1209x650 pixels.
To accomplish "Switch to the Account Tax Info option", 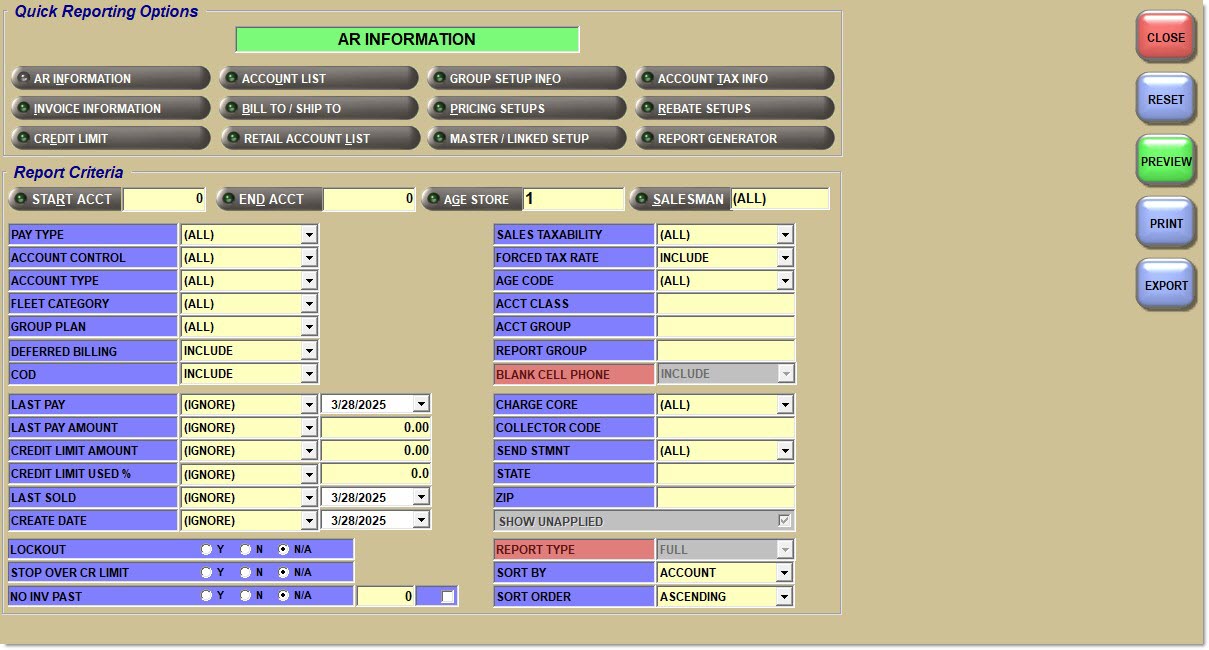I will (734, 79).
